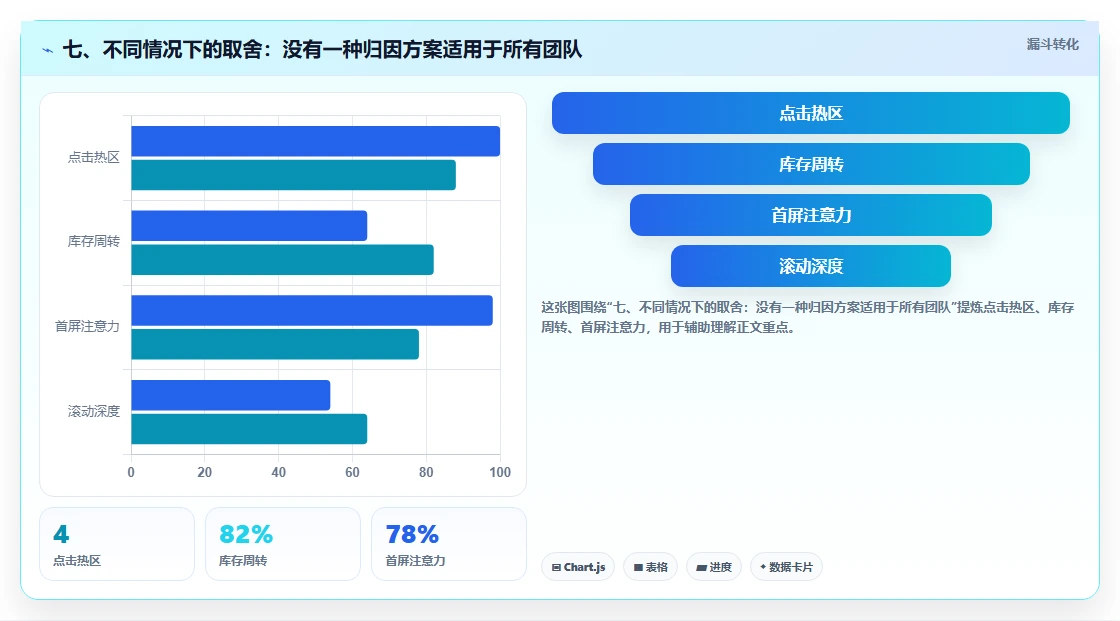Click the blue bar for 库存周转

pos(249,226)
